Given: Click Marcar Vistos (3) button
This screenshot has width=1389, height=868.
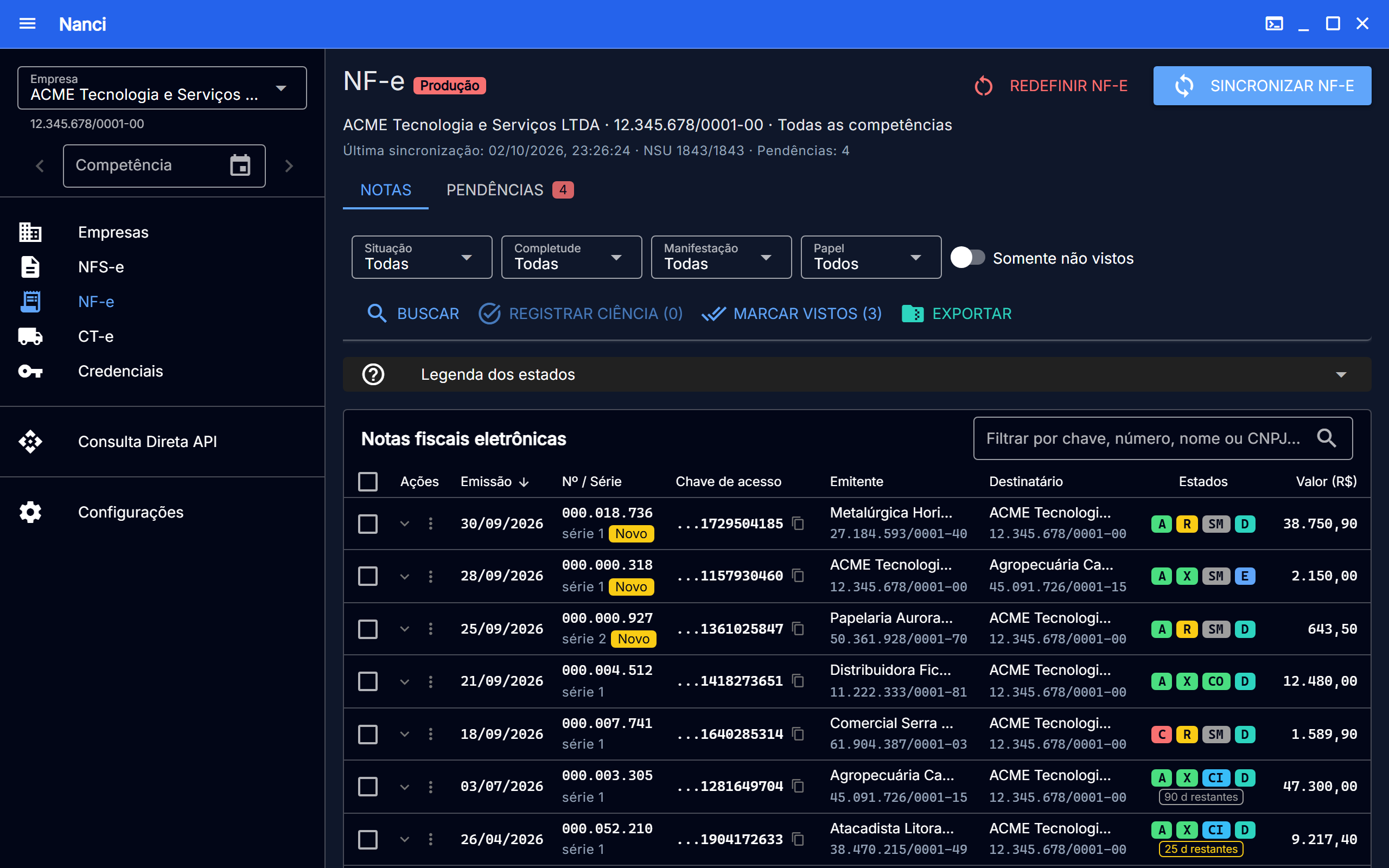Looking at the screenshot, I should click(792, 314).
